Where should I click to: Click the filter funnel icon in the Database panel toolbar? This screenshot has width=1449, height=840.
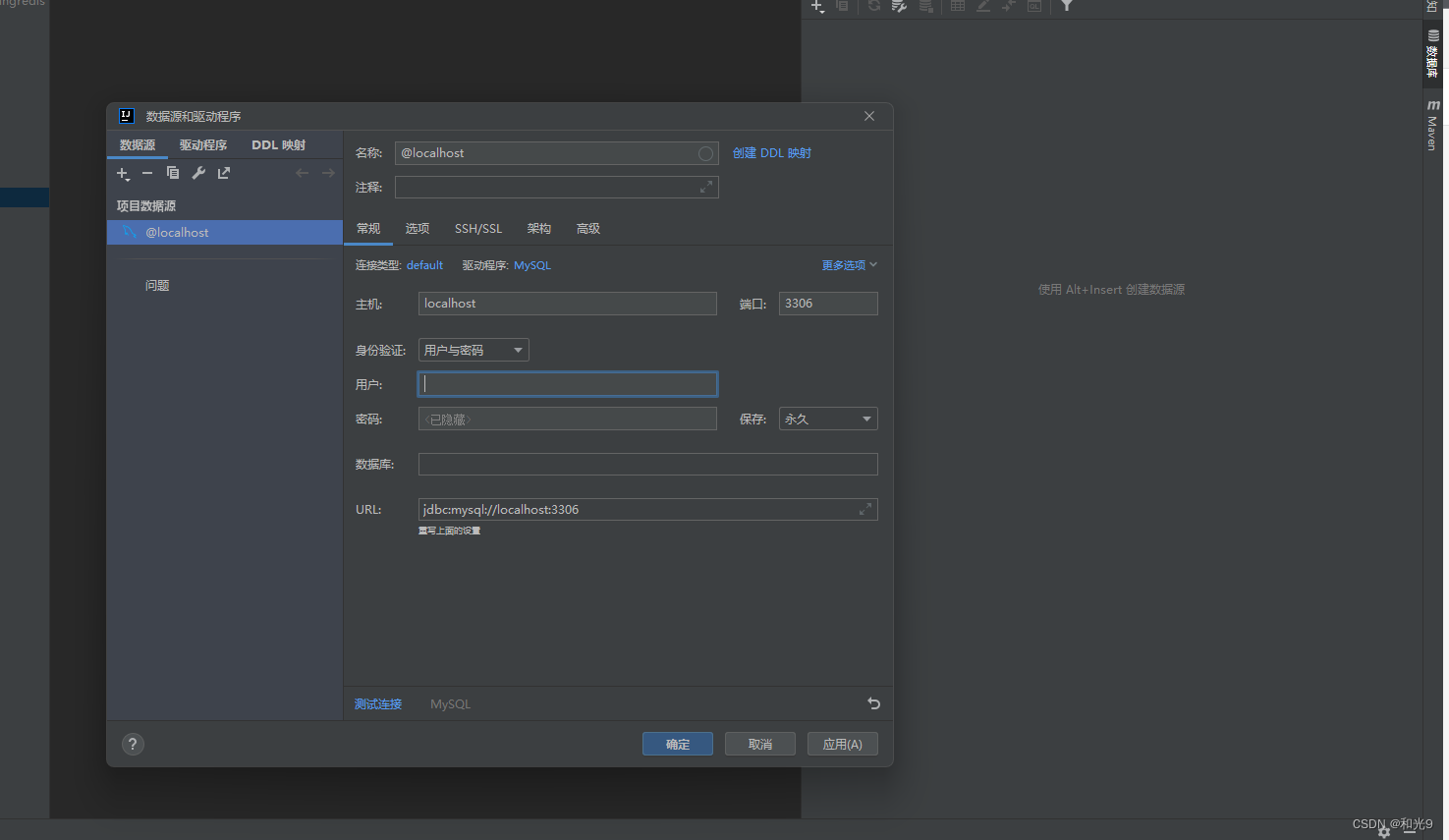pyautogui.click(x=1067, y=5)
